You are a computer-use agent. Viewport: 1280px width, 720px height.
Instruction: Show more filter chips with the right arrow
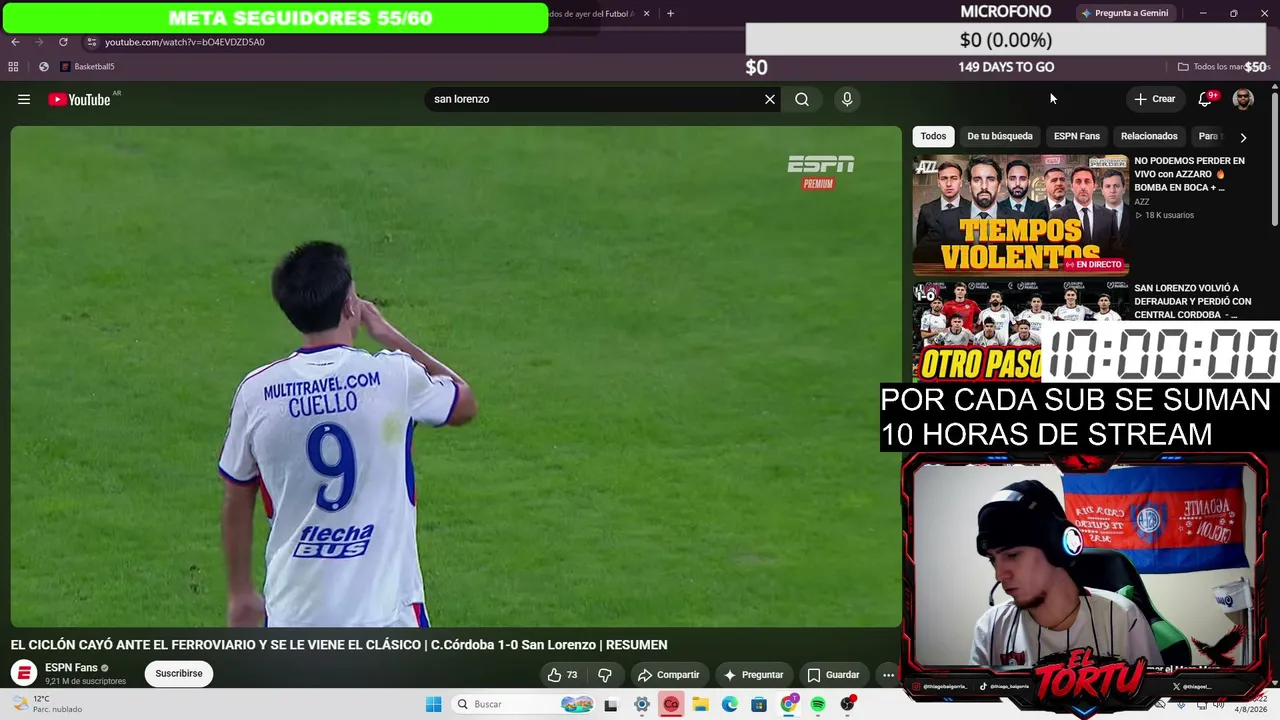[1243, 137]
